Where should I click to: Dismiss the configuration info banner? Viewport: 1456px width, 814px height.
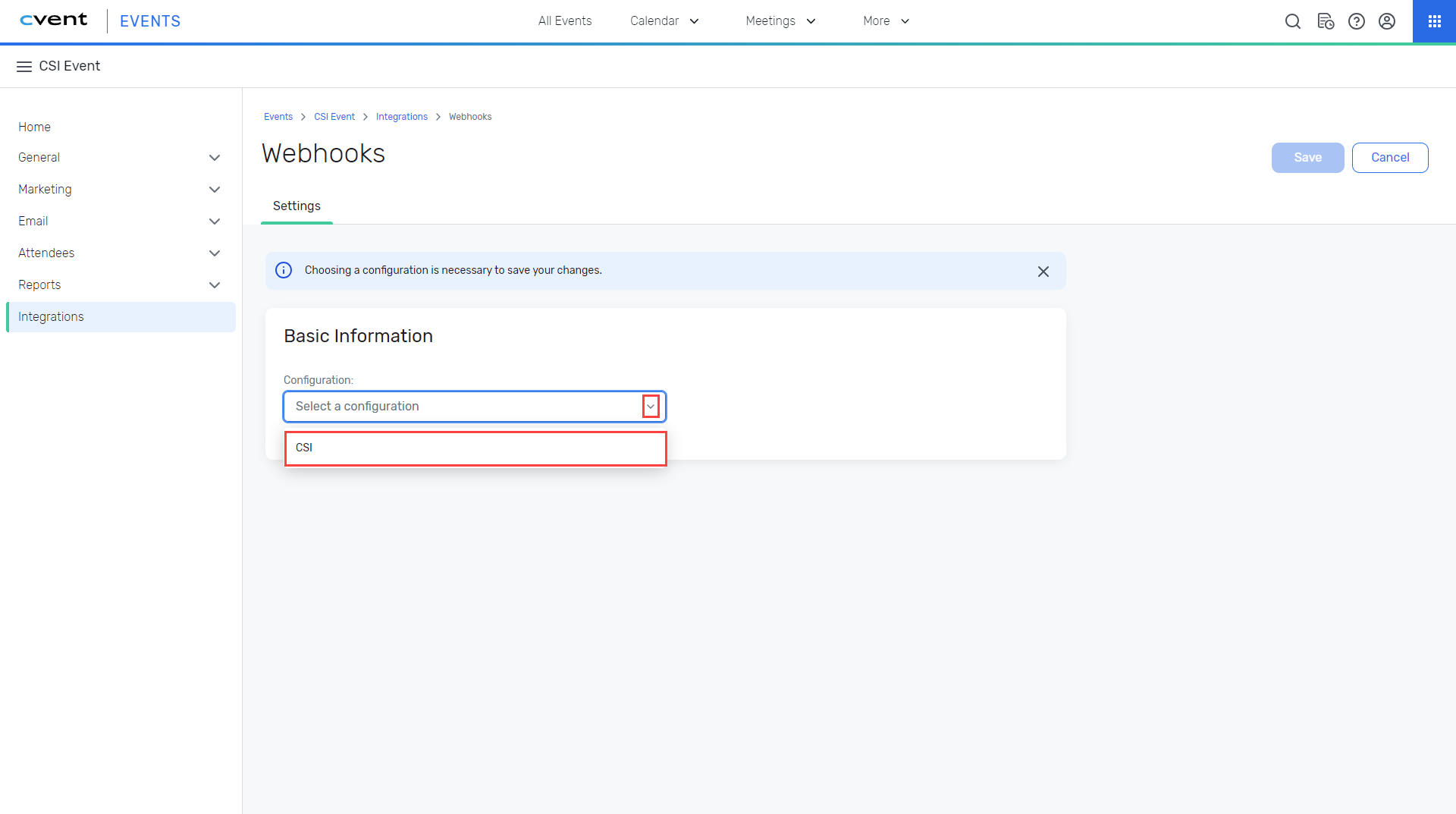pyautogui.click(x=1043, y=272)
